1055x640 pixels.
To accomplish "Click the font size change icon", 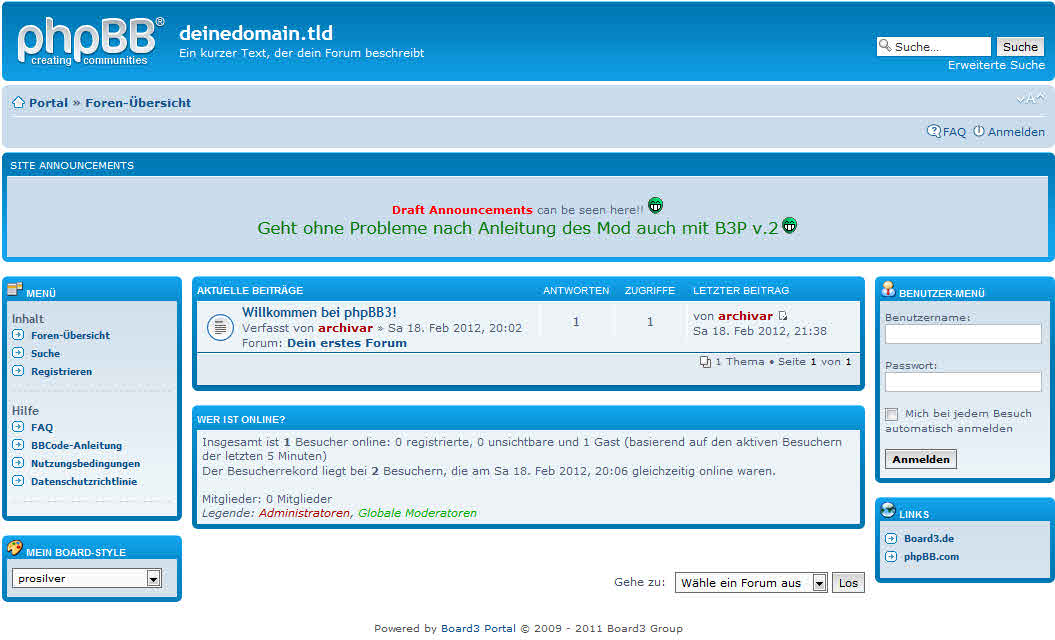I will click(x=1030, y=98).
